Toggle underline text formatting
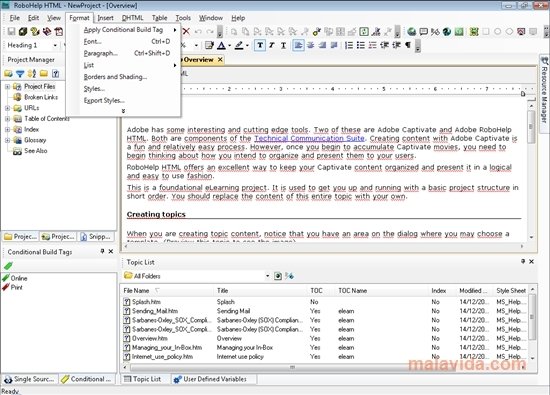This screenshot has height=395, width=550. pyautogui.click(x=283, y=45)
